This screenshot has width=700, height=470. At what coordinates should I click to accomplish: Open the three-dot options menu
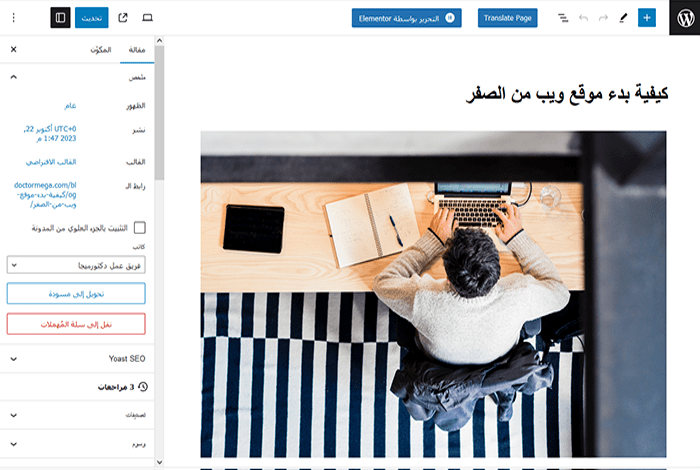pos(13,18)
